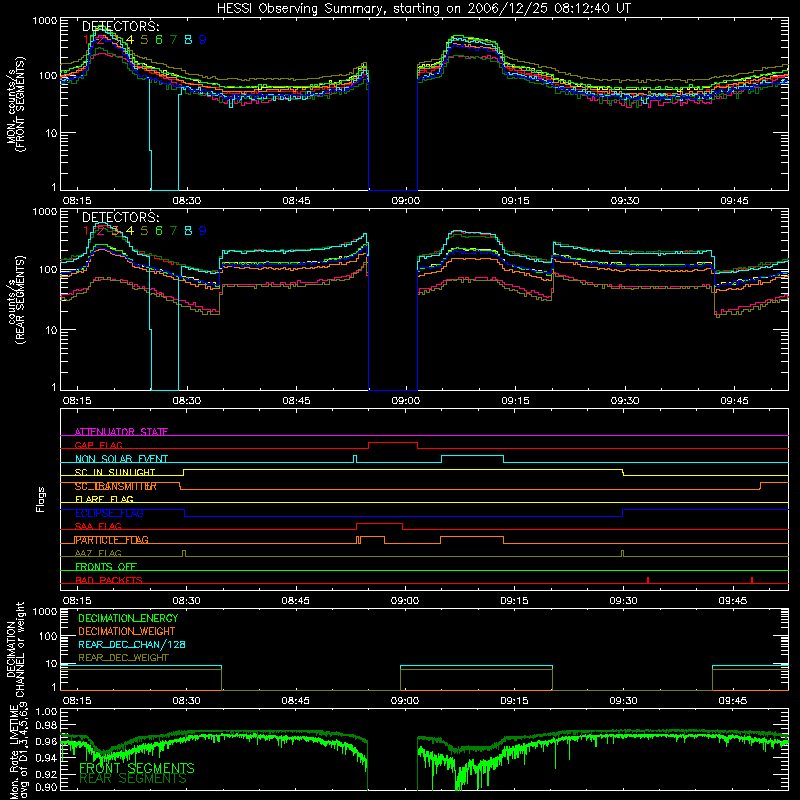Click the 0.94 tick on livetime axis
800x800 pixels.
point(47,758)
